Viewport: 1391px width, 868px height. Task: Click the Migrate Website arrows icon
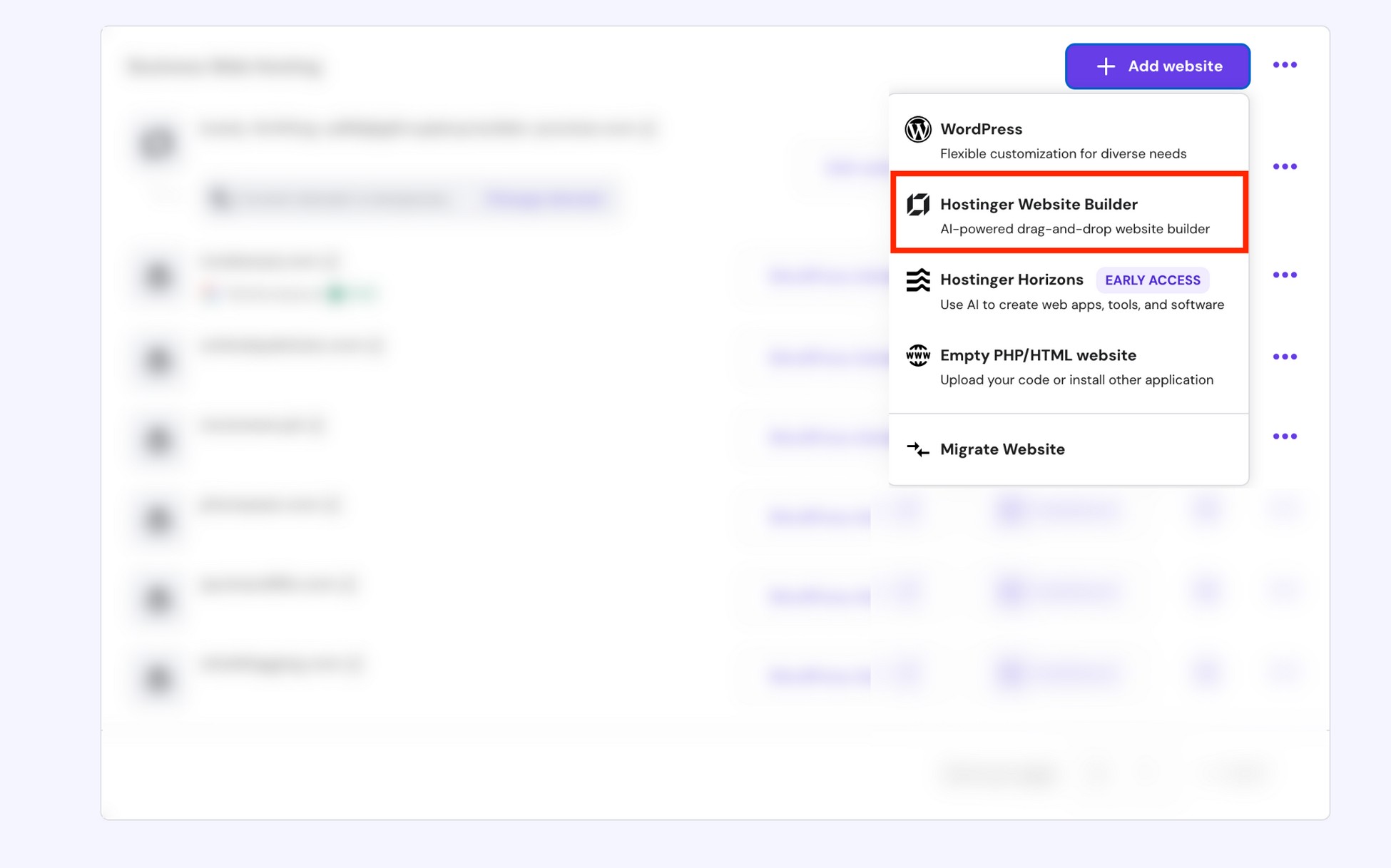pyautogui.click(x=919, y=449)
